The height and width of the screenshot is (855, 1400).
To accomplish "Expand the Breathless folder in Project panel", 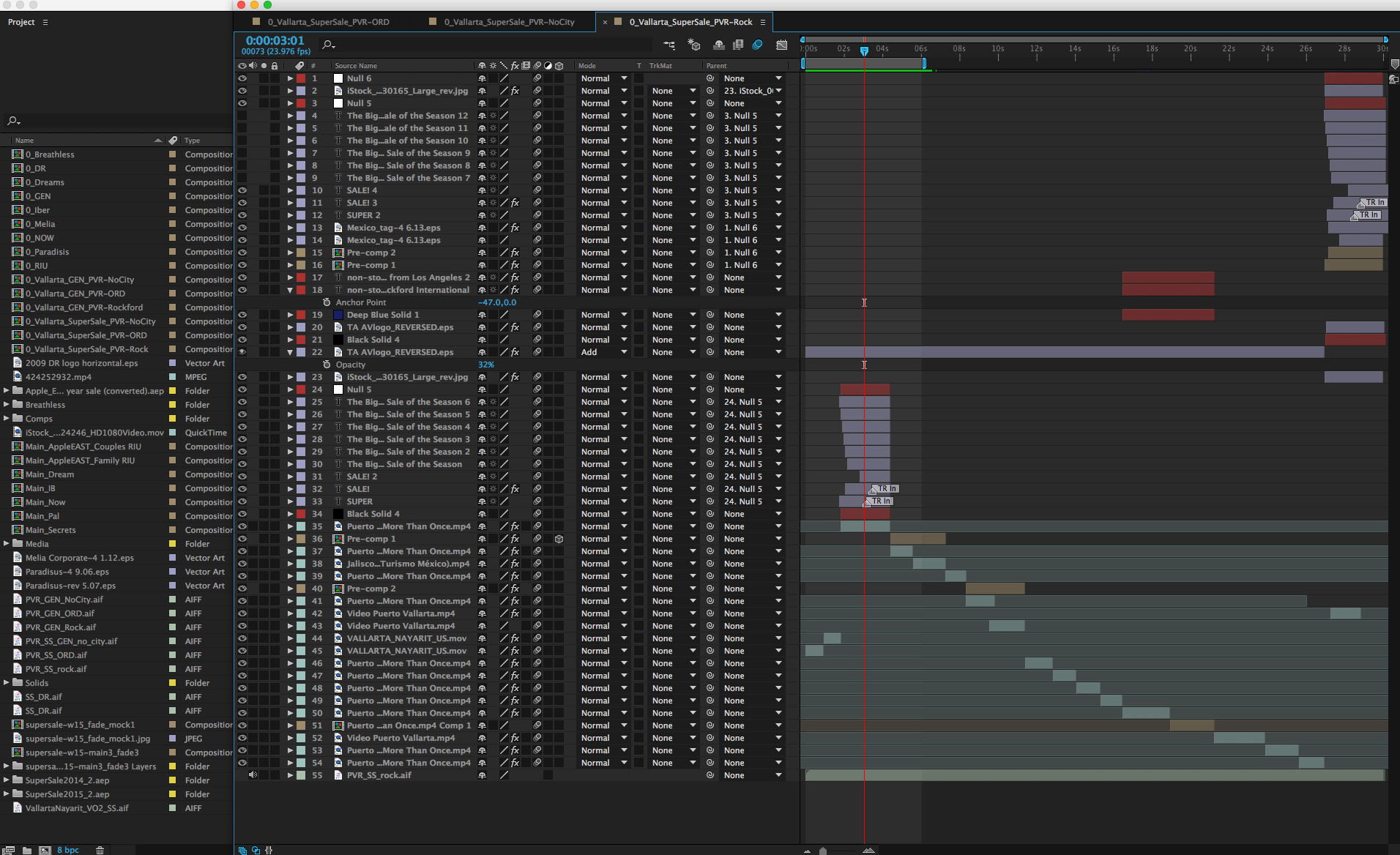I will tap(7, 404).
